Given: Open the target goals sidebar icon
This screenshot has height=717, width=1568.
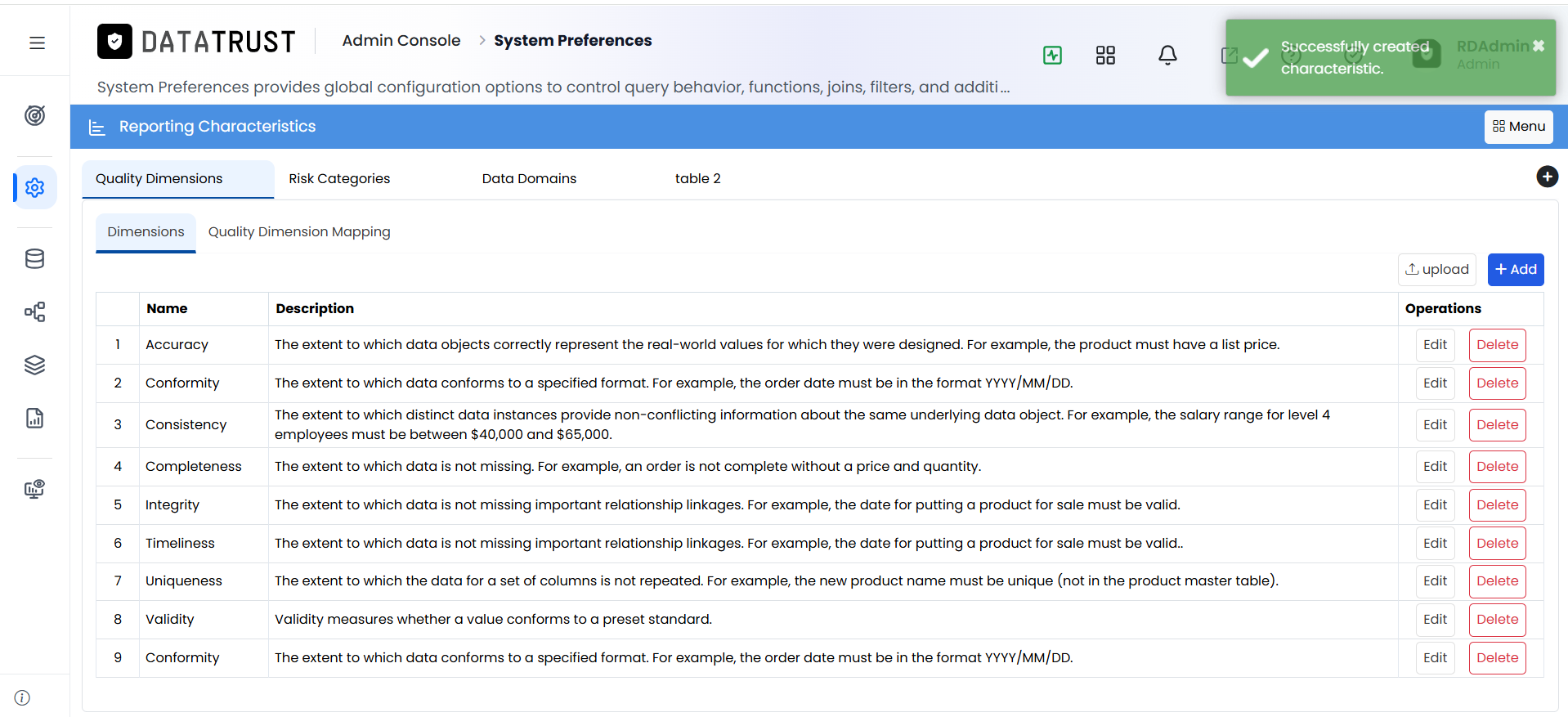Looking at the screenshot, I should (34, 116).
